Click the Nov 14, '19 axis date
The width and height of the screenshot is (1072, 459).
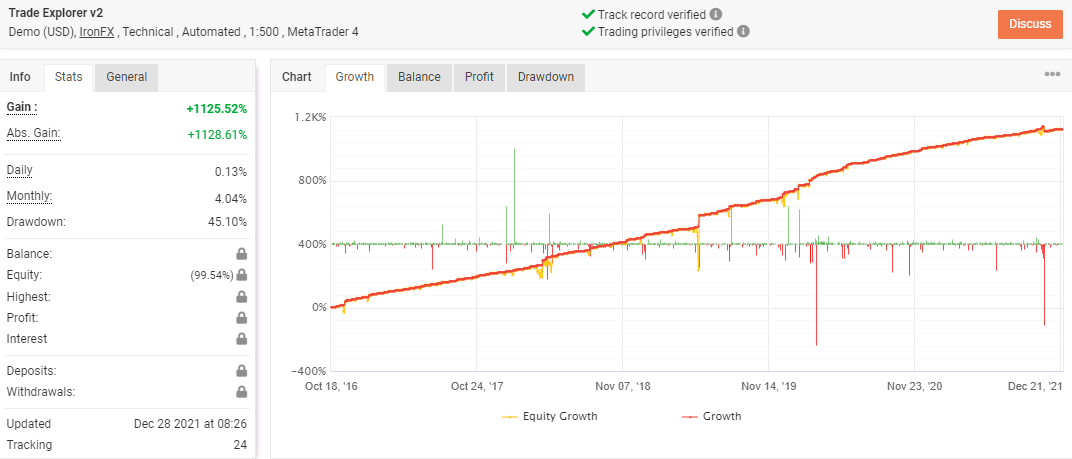768,387
